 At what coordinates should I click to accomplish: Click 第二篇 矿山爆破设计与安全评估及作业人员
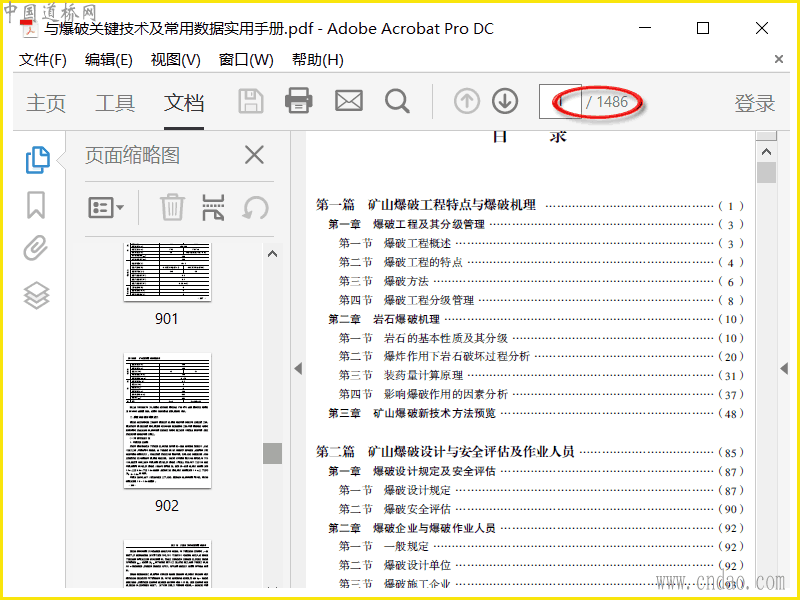530,452
